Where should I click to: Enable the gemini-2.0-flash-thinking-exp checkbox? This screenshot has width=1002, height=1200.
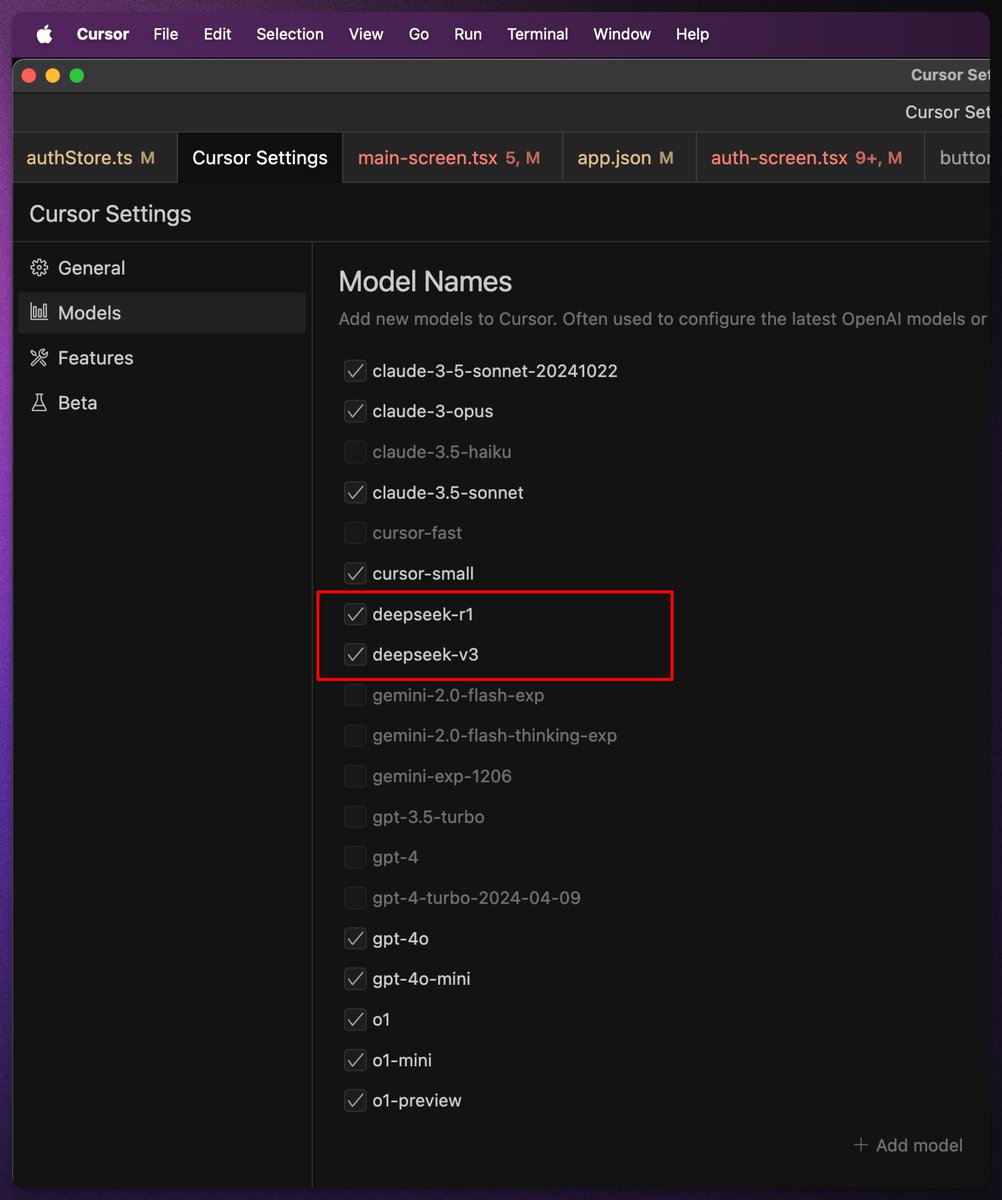[355, 736]
